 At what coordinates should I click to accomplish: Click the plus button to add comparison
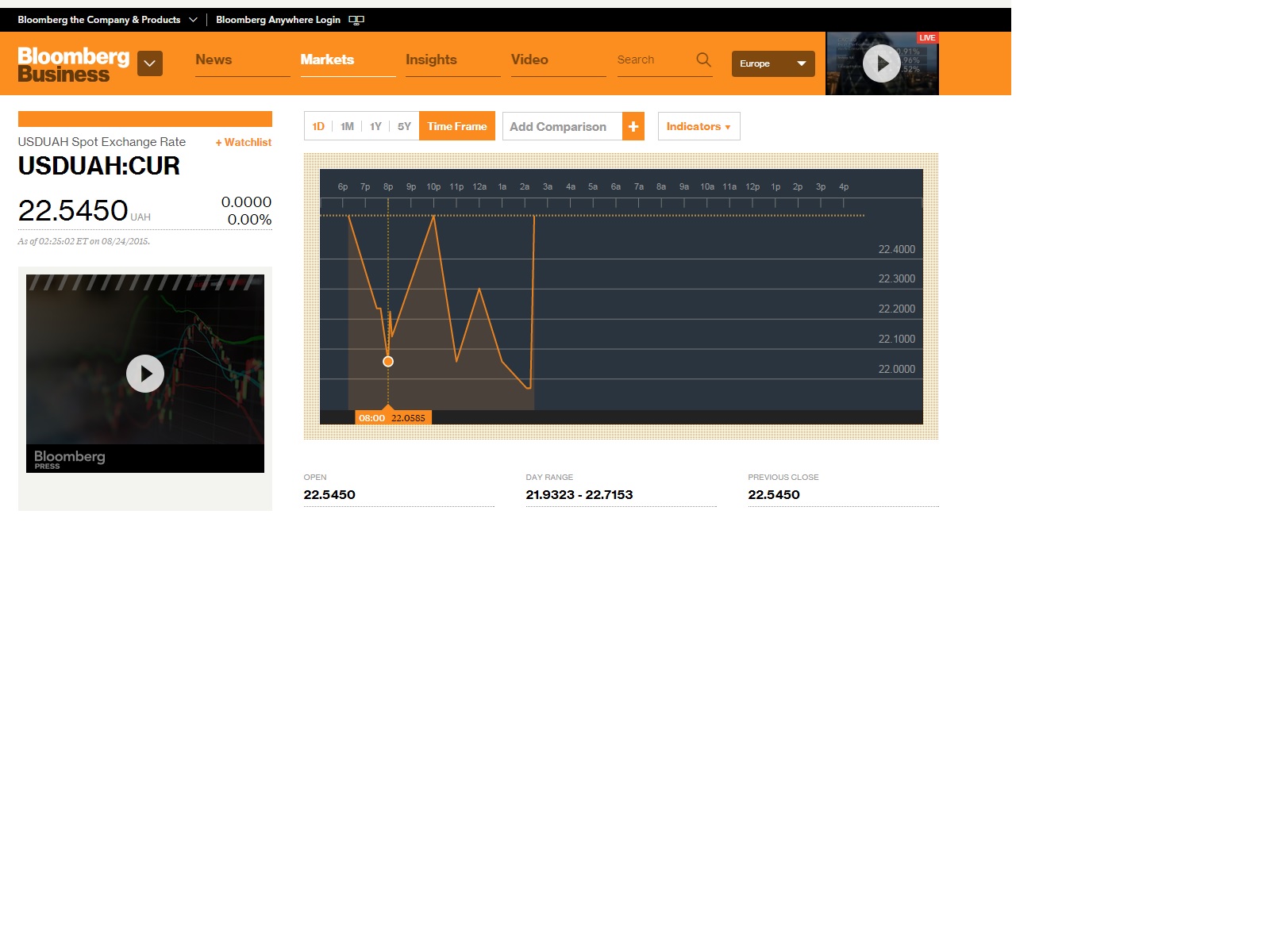coord(633,126)
